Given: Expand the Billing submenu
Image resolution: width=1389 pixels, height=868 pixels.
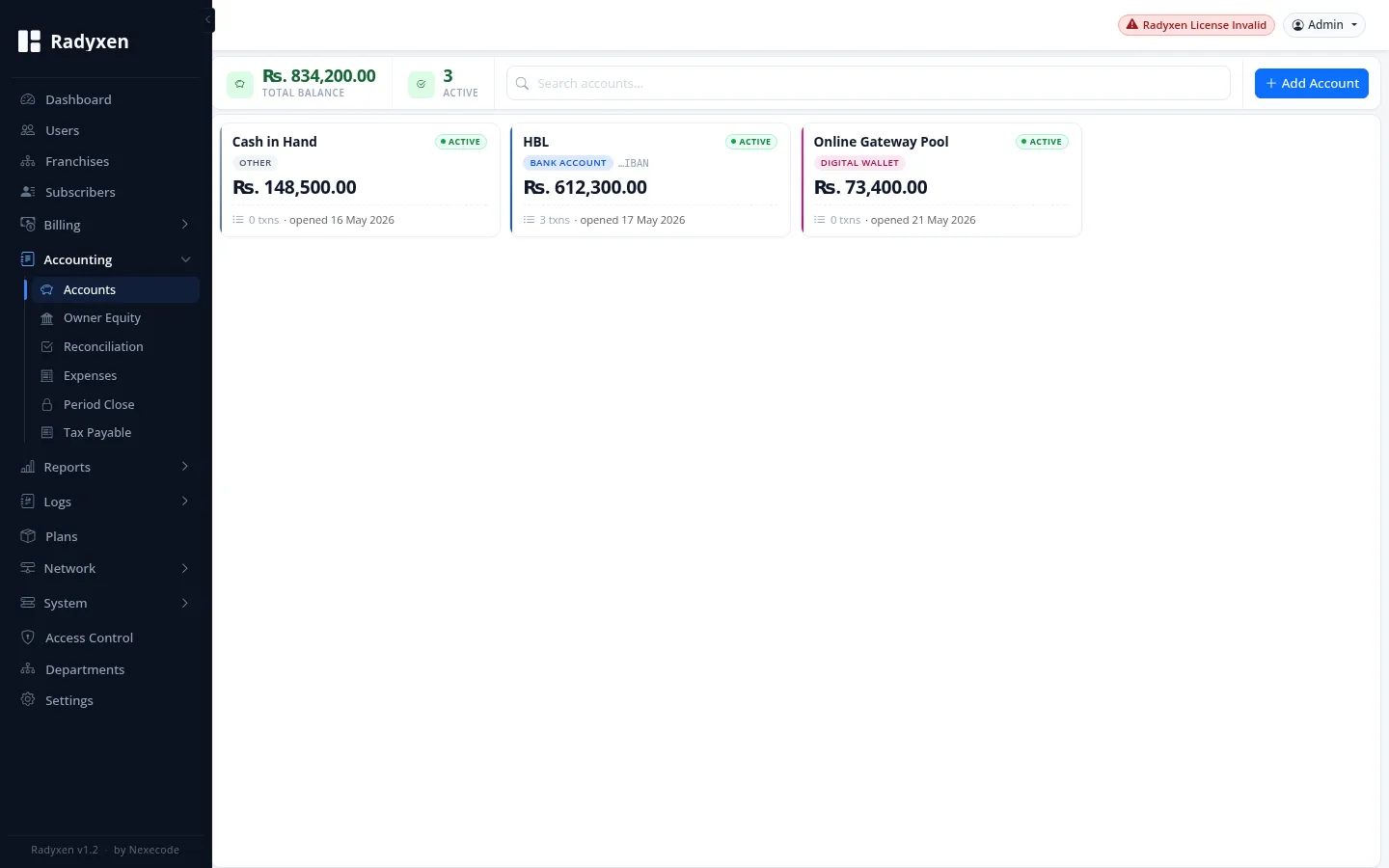Looking at the screenshot, I should point(185,225).
